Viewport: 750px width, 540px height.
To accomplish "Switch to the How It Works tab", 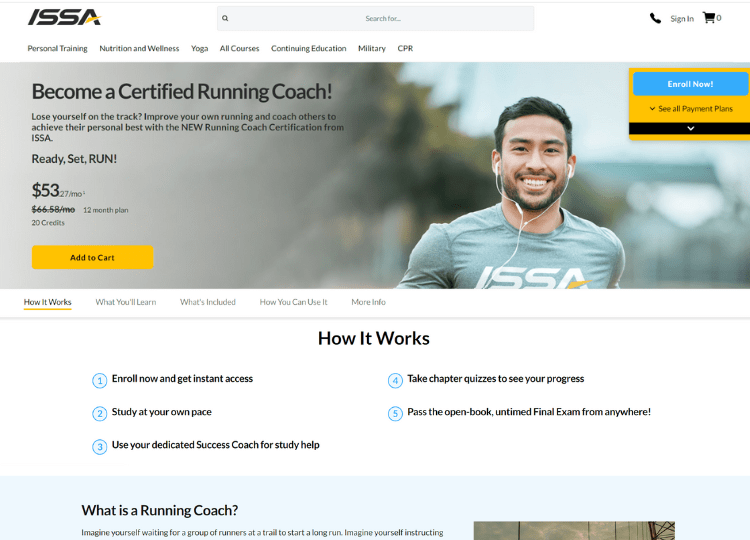I will (x=47, y=302).
